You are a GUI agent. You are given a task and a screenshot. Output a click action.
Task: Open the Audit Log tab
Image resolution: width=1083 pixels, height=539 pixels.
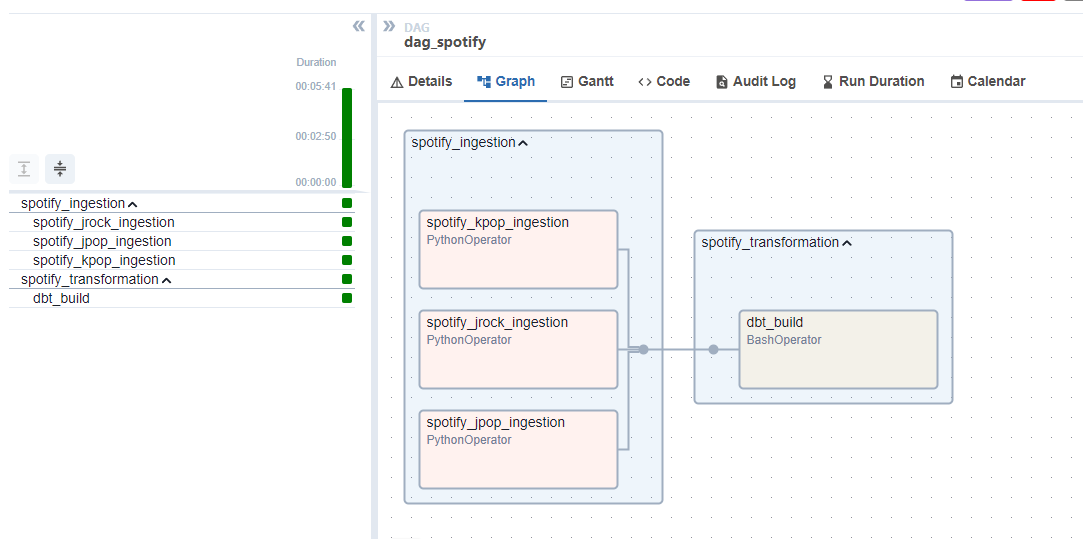click(756, 82)
